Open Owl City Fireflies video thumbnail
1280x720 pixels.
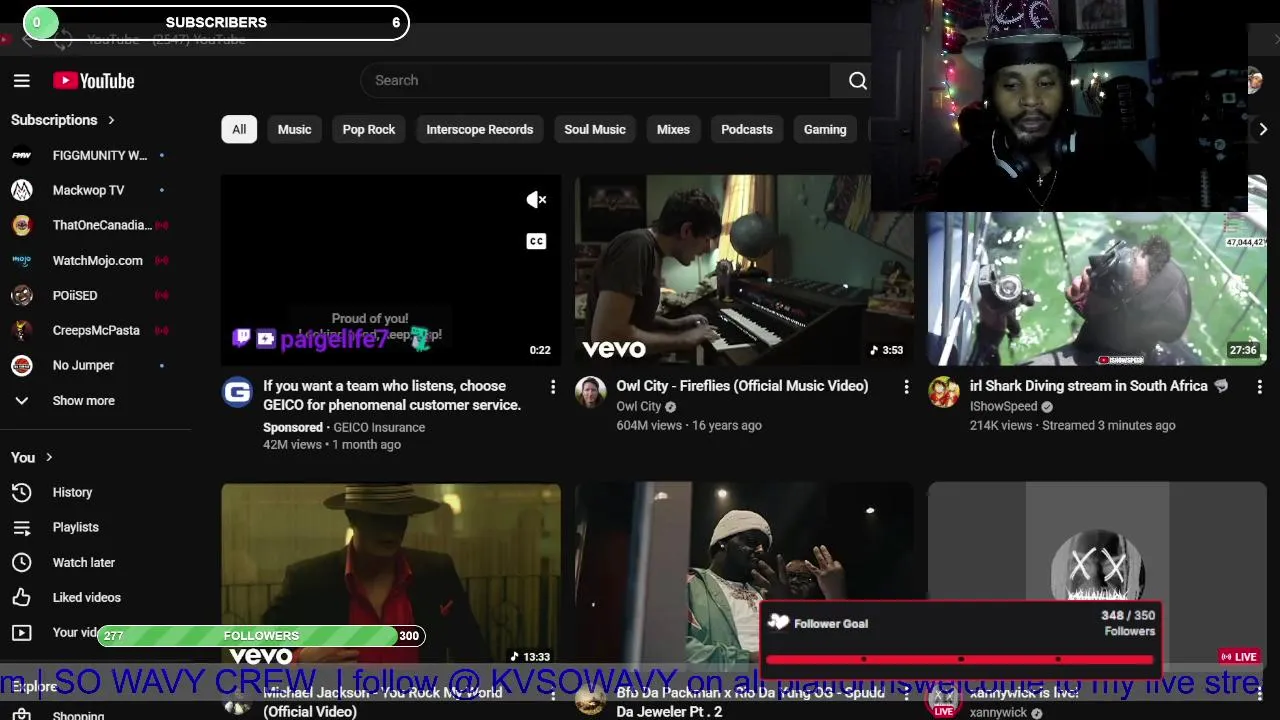coord(743,270)
